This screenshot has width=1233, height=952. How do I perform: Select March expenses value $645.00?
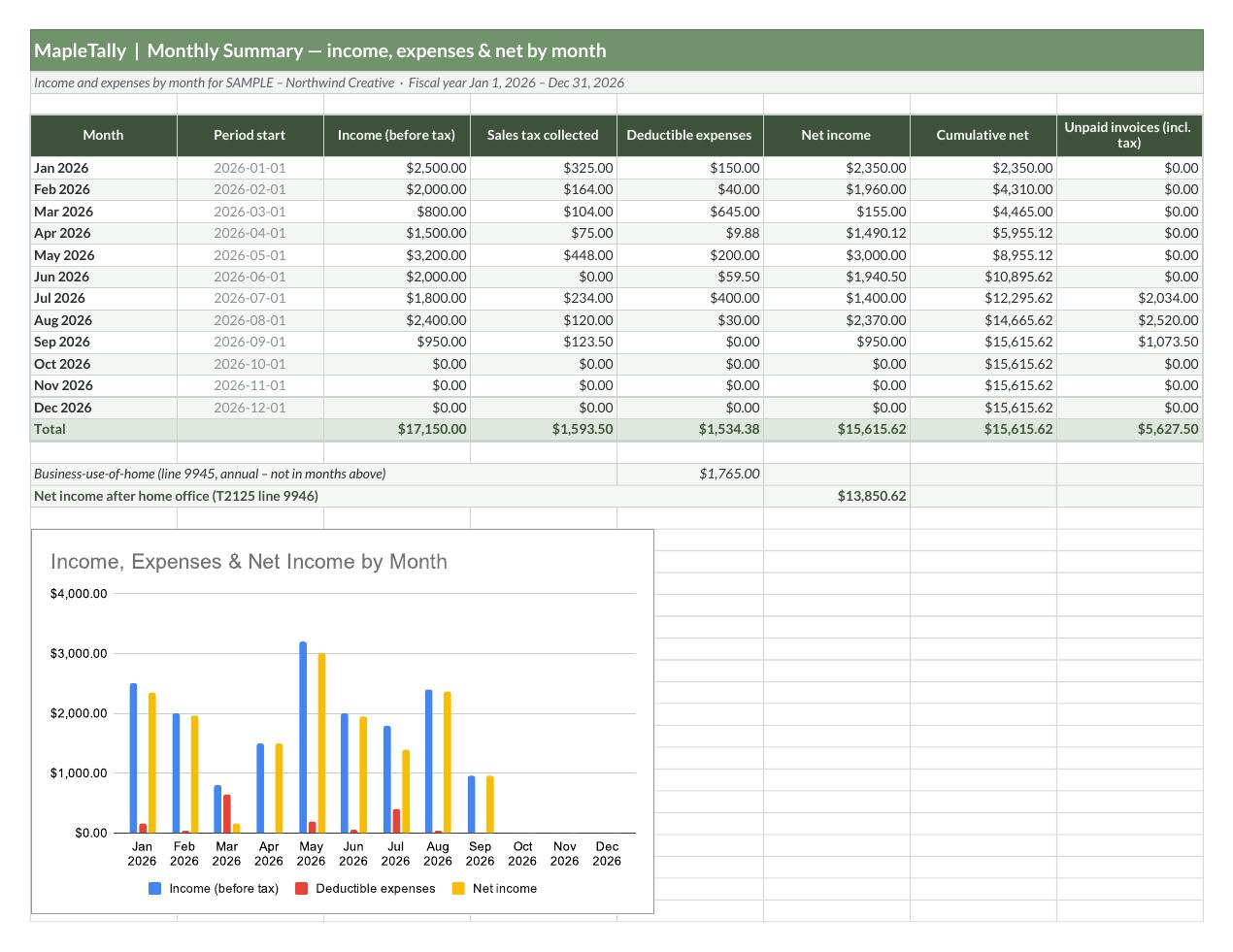click(x=690, y=212)
